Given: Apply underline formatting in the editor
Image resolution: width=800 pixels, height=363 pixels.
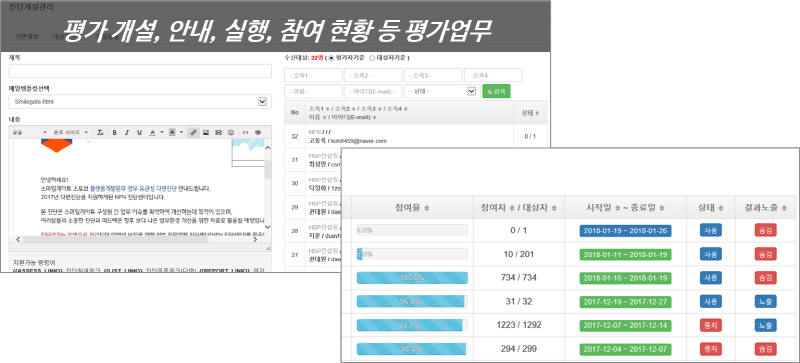Looking at the screenshot, I should (x=139, y=132).
